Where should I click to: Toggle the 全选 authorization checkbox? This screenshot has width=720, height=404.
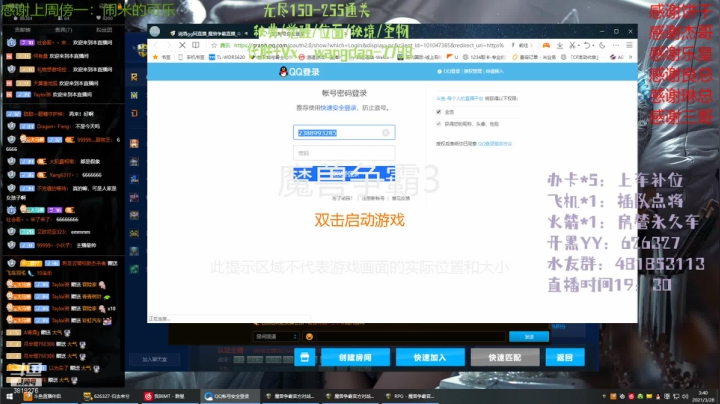tap(439, 112)
